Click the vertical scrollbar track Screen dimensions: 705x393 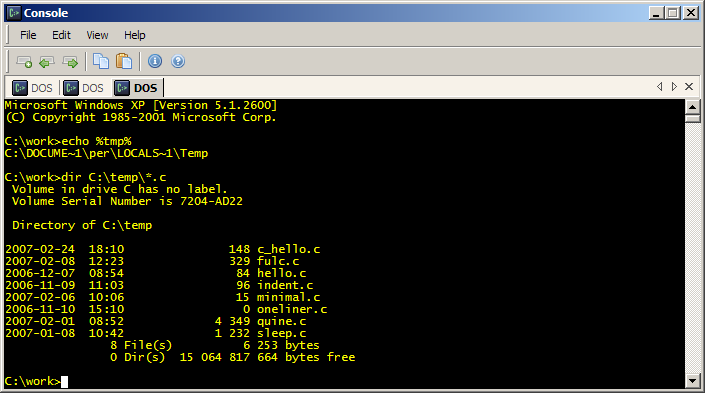(692, 248)
